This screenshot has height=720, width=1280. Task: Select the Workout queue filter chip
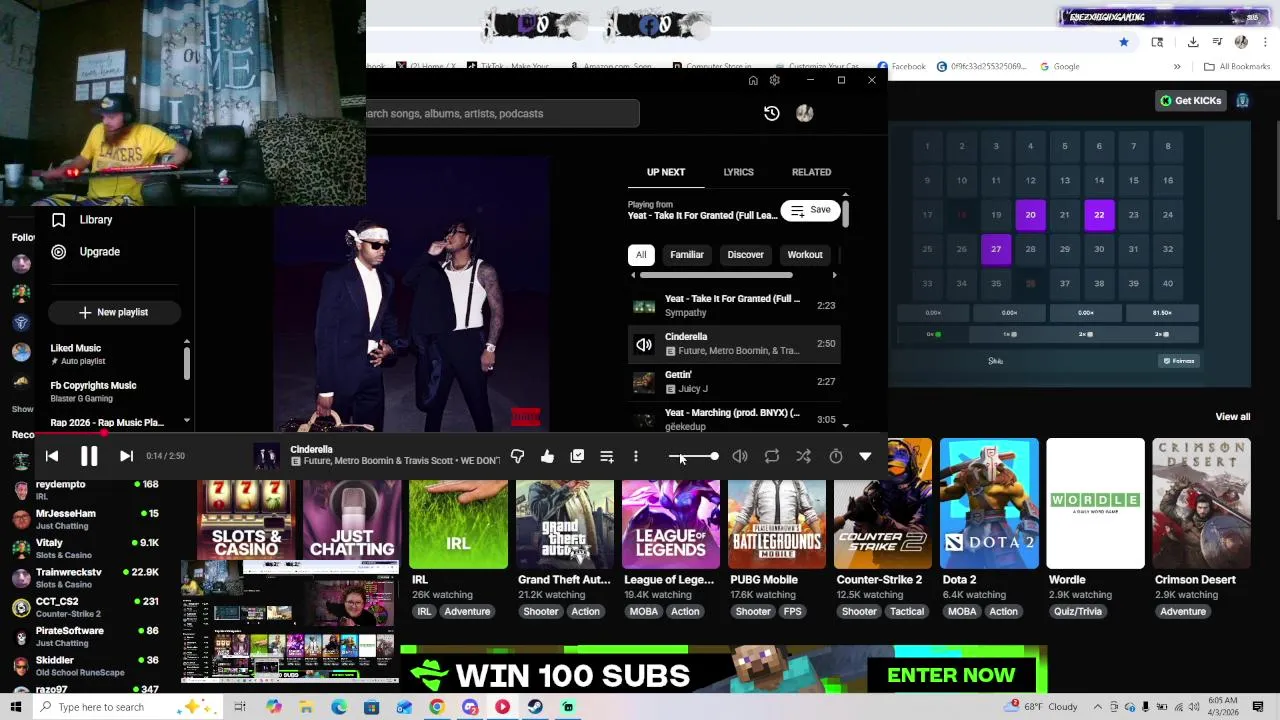click(x=805, y=254)
